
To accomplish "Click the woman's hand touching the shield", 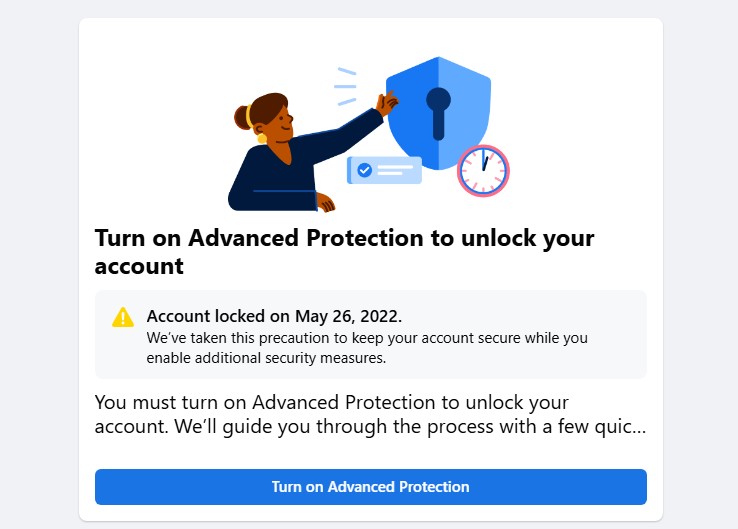I will point(387,104).
